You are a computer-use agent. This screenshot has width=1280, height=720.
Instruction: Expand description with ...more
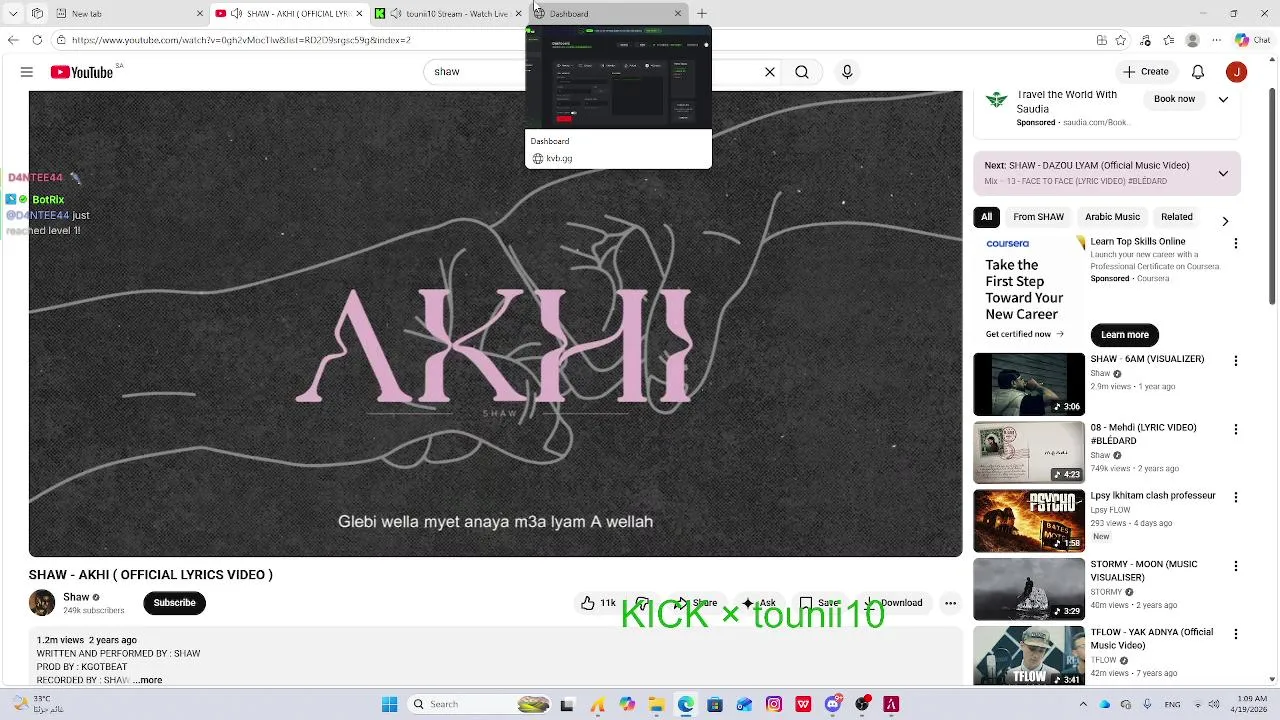[x=148, y=680]
